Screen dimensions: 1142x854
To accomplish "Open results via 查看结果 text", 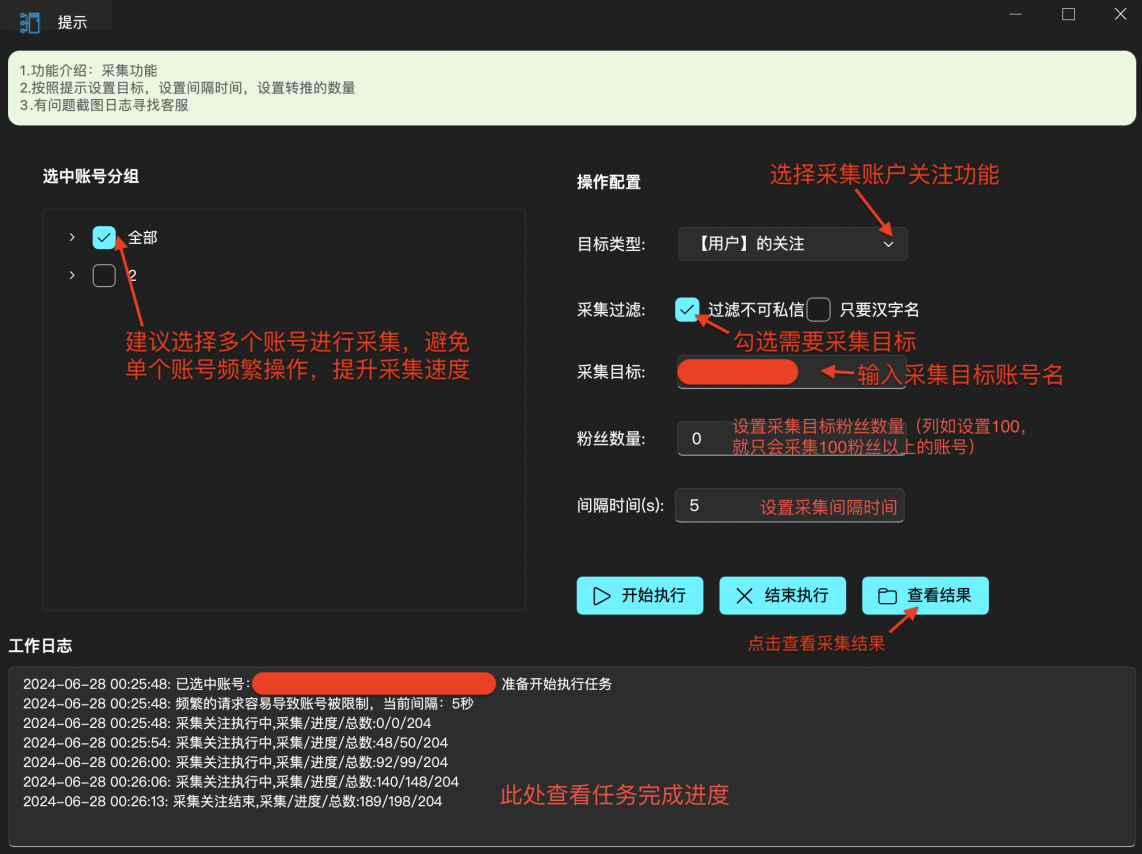I will pyautogui.click(x=939, y=596).
